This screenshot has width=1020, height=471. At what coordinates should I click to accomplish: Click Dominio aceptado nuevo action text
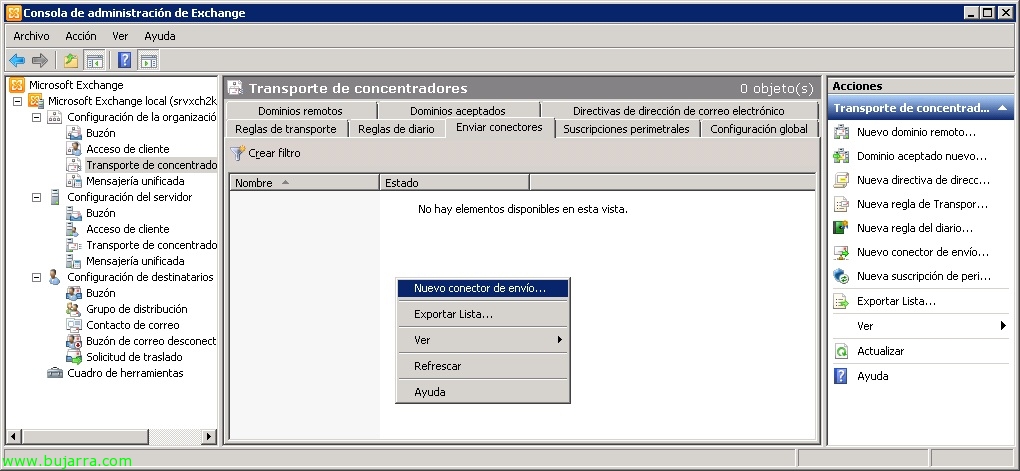(922, 156)
